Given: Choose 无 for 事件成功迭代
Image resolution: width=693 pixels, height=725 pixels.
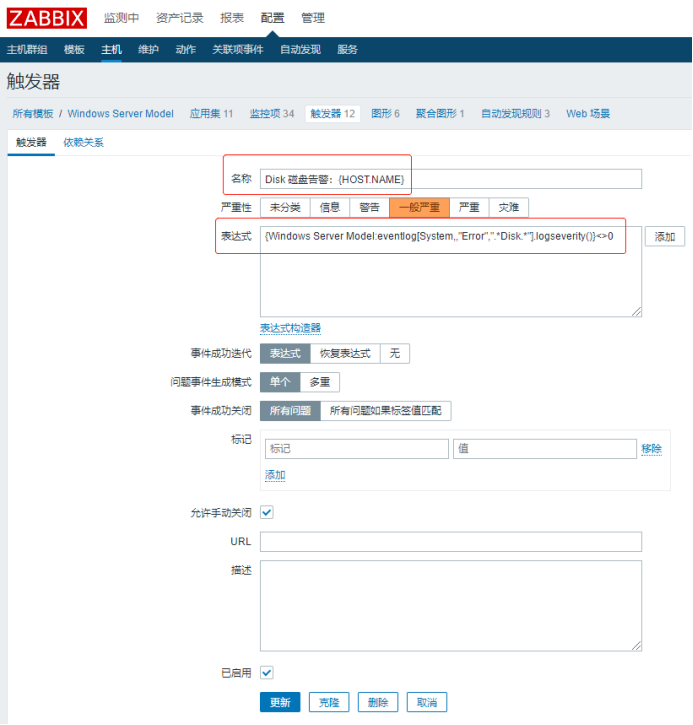Looking at the screenshot, I should click(x=394, y=354).
